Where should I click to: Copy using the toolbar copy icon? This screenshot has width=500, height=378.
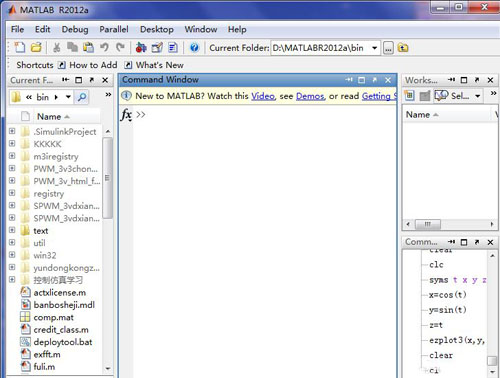pyautogui.click(x=72, y=48)
